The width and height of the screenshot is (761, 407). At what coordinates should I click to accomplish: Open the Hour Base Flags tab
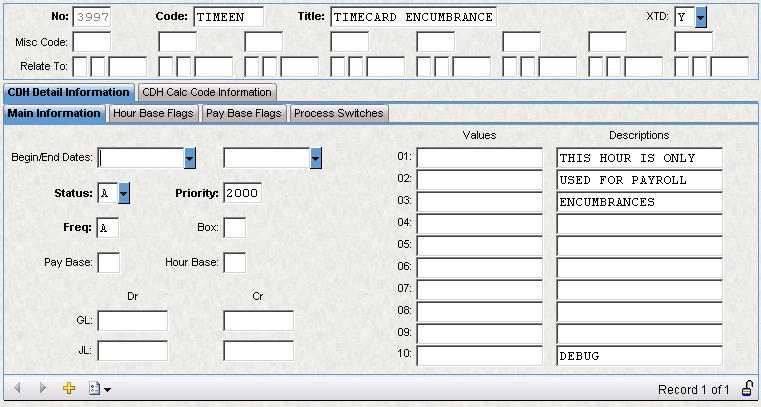tap(153, 113)
